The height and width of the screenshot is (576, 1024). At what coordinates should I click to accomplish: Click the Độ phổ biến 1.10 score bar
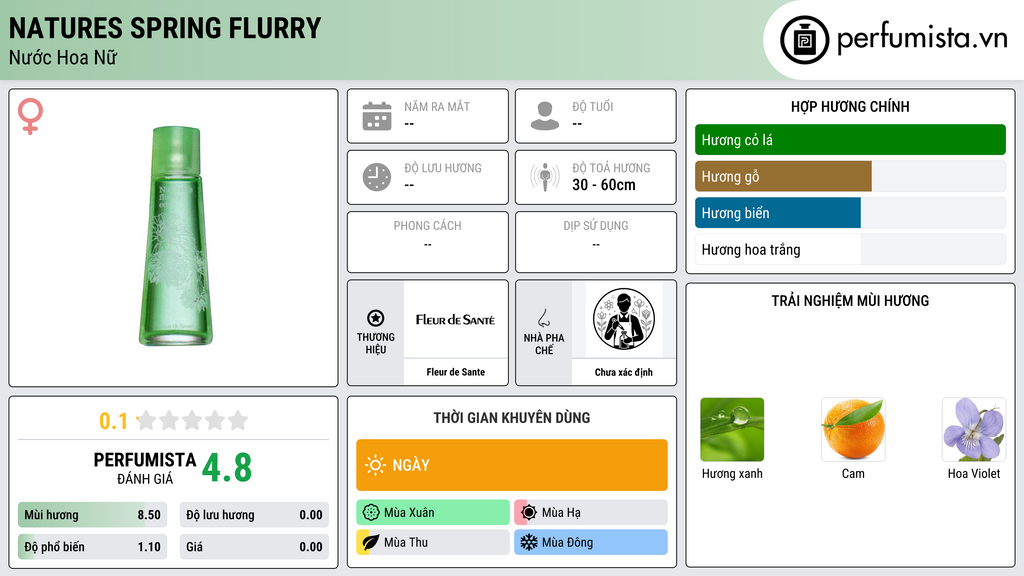(x=93, y=547)
